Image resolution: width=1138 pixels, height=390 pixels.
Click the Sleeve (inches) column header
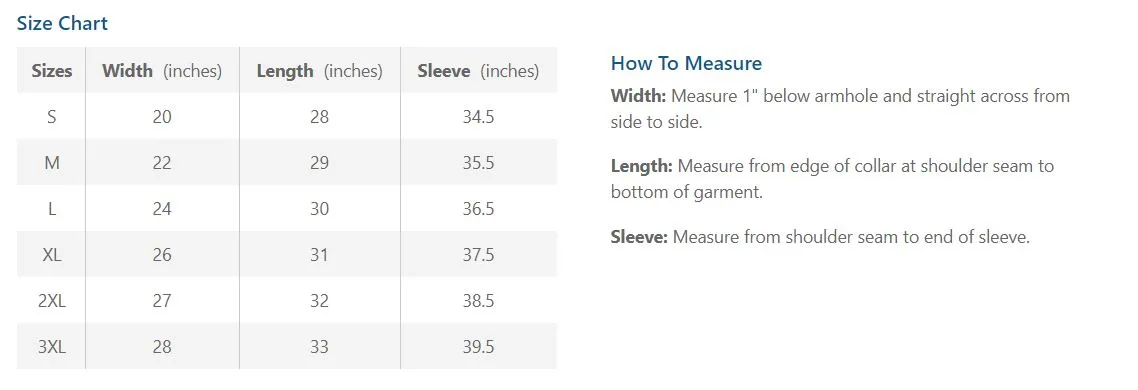coord(478,71)
